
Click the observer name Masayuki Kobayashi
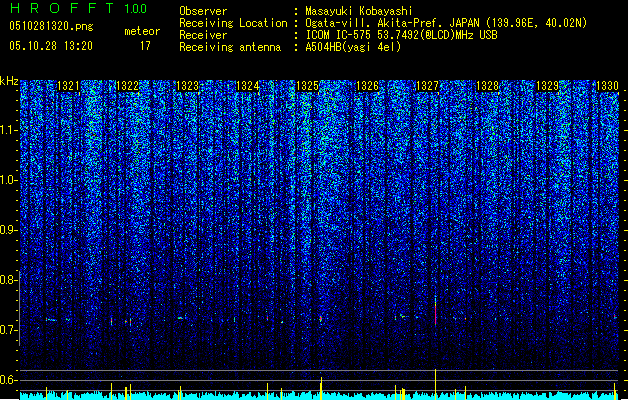pos(359,11)
